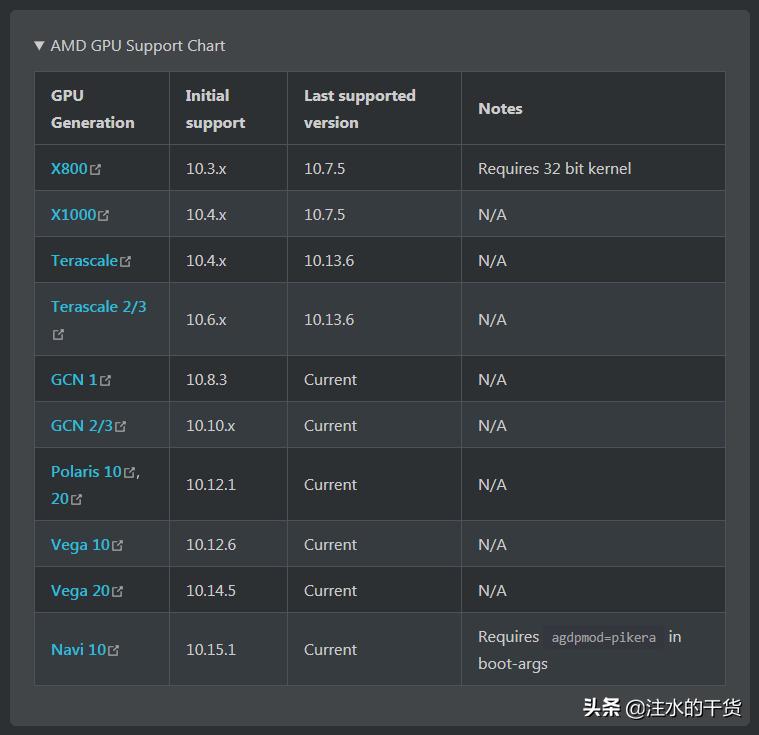Collapse the AMD GPU Support Chart section
Screen dimensions: 759x735
[39, 45]
